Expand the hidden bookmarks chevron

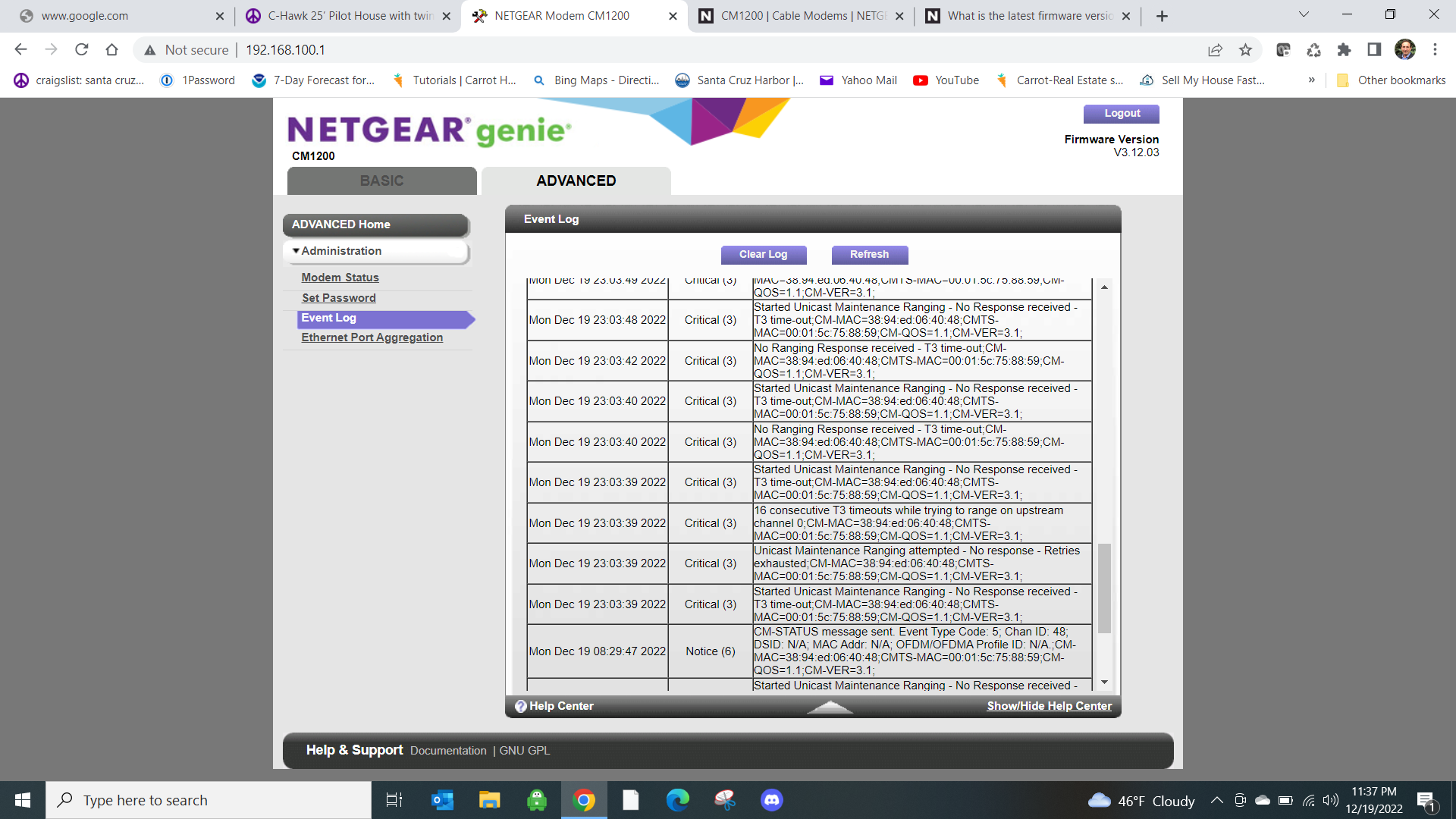click(1311, 80)
